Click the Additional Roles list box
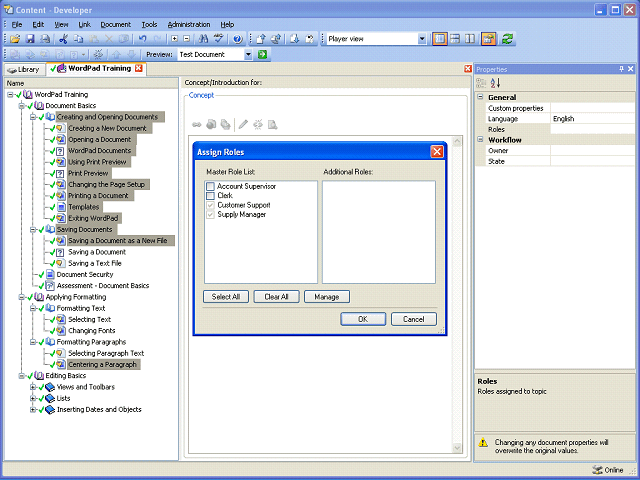The image size is (640, 480). (x=379, y=232)
